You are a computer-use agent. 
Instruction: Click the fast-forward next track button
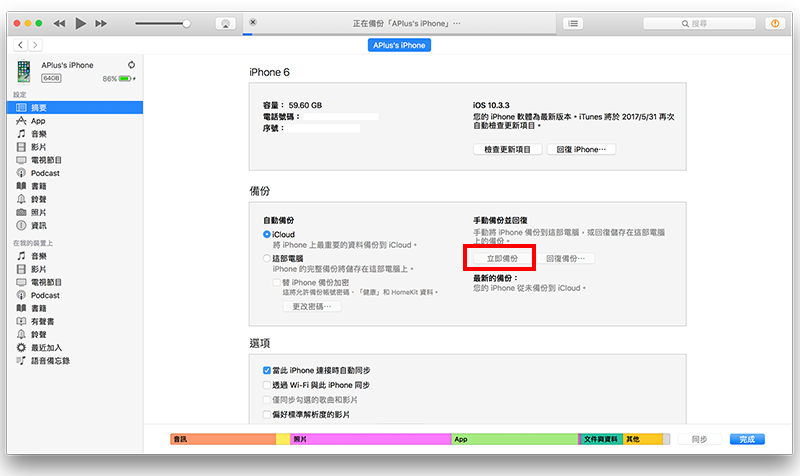101,23
